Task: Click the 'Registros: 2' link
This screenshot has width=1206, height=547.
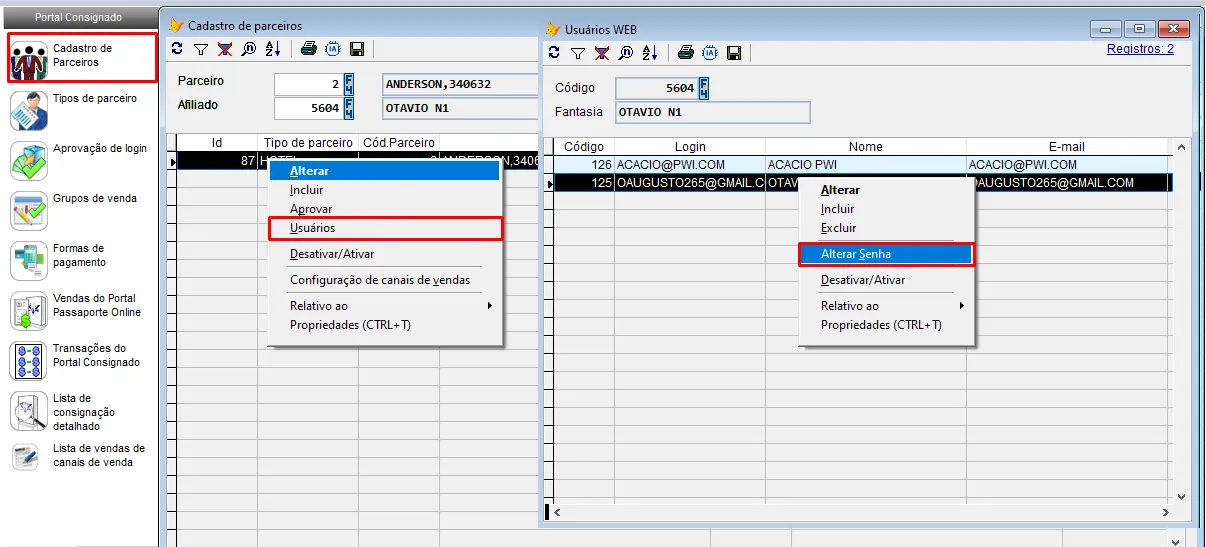Action: (1140, 48)
